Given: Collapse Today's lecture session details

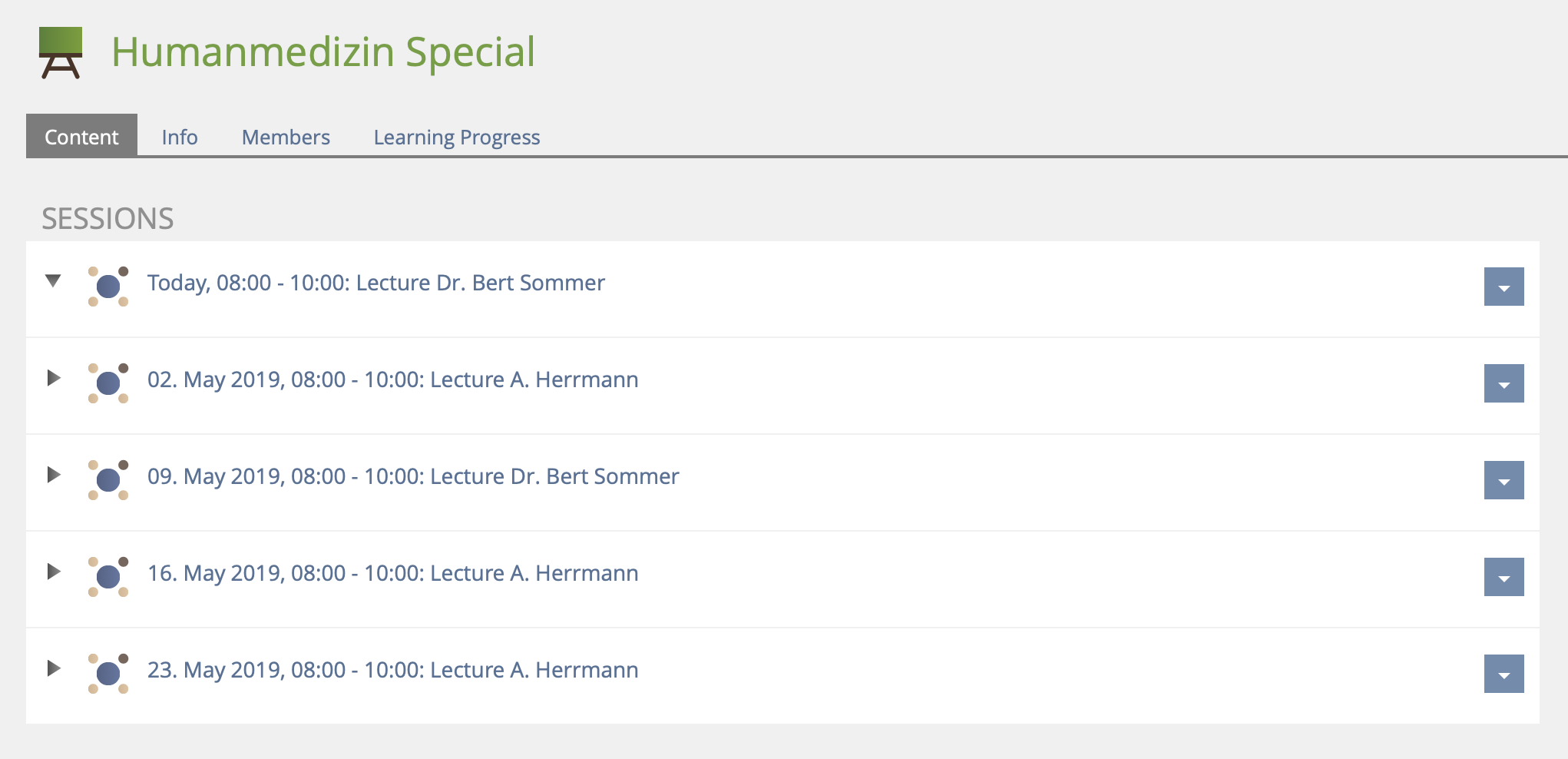Looking at the screenshot, I should click(53, 281).
